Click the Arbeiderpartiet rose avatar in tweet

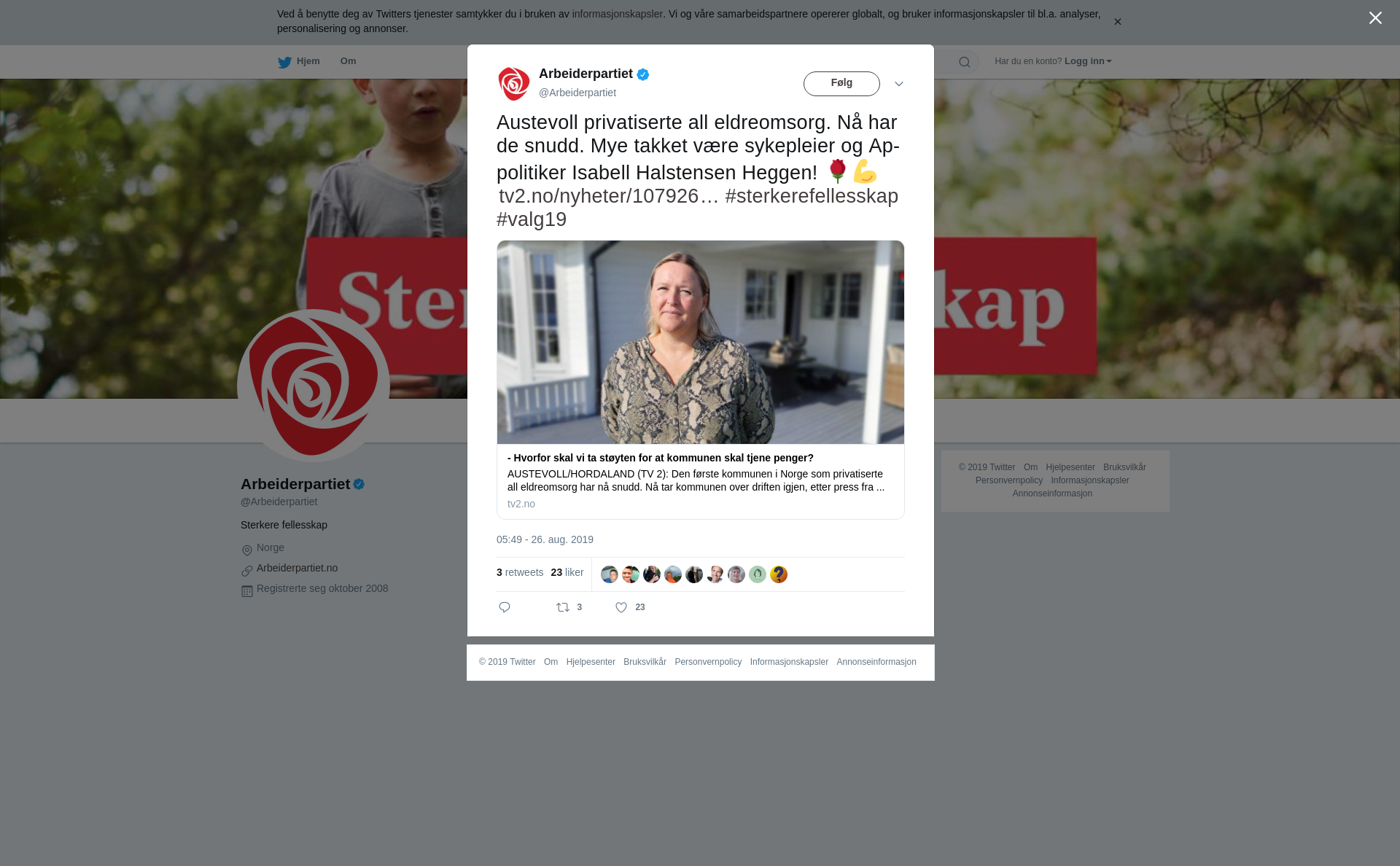[514, 84]
